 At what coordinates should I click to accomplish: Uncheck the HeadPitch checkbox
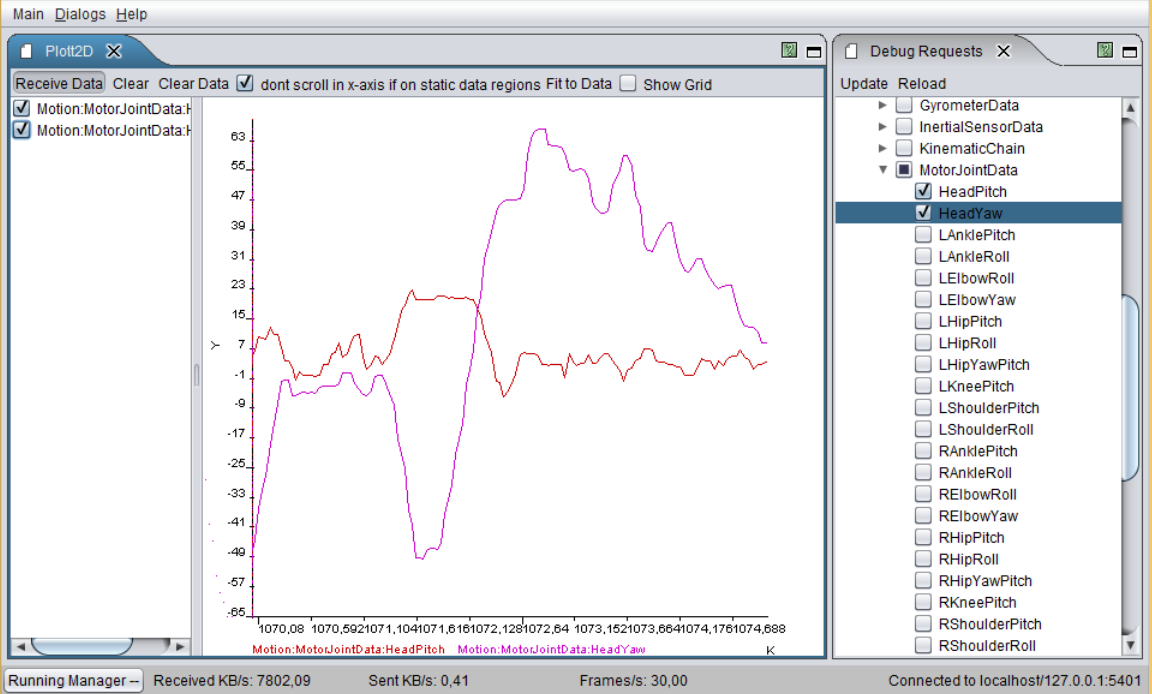(924, 191)
